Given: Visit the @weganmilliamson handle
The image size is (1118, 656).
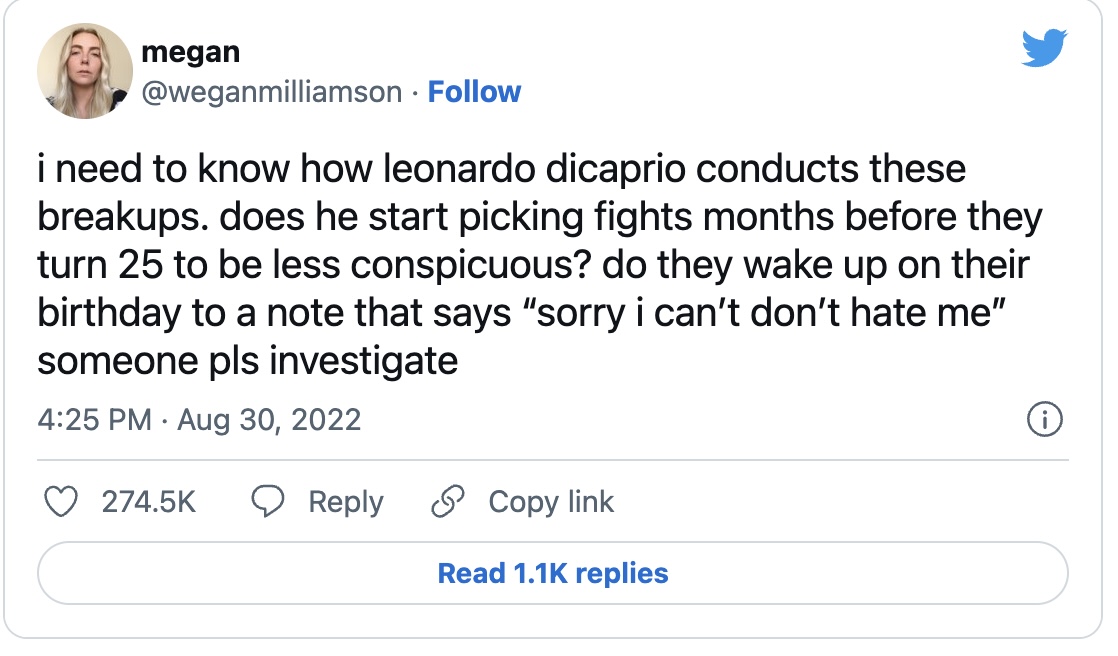Looking at the screenshot, I should pyautogui.click(x=272, y=92).
